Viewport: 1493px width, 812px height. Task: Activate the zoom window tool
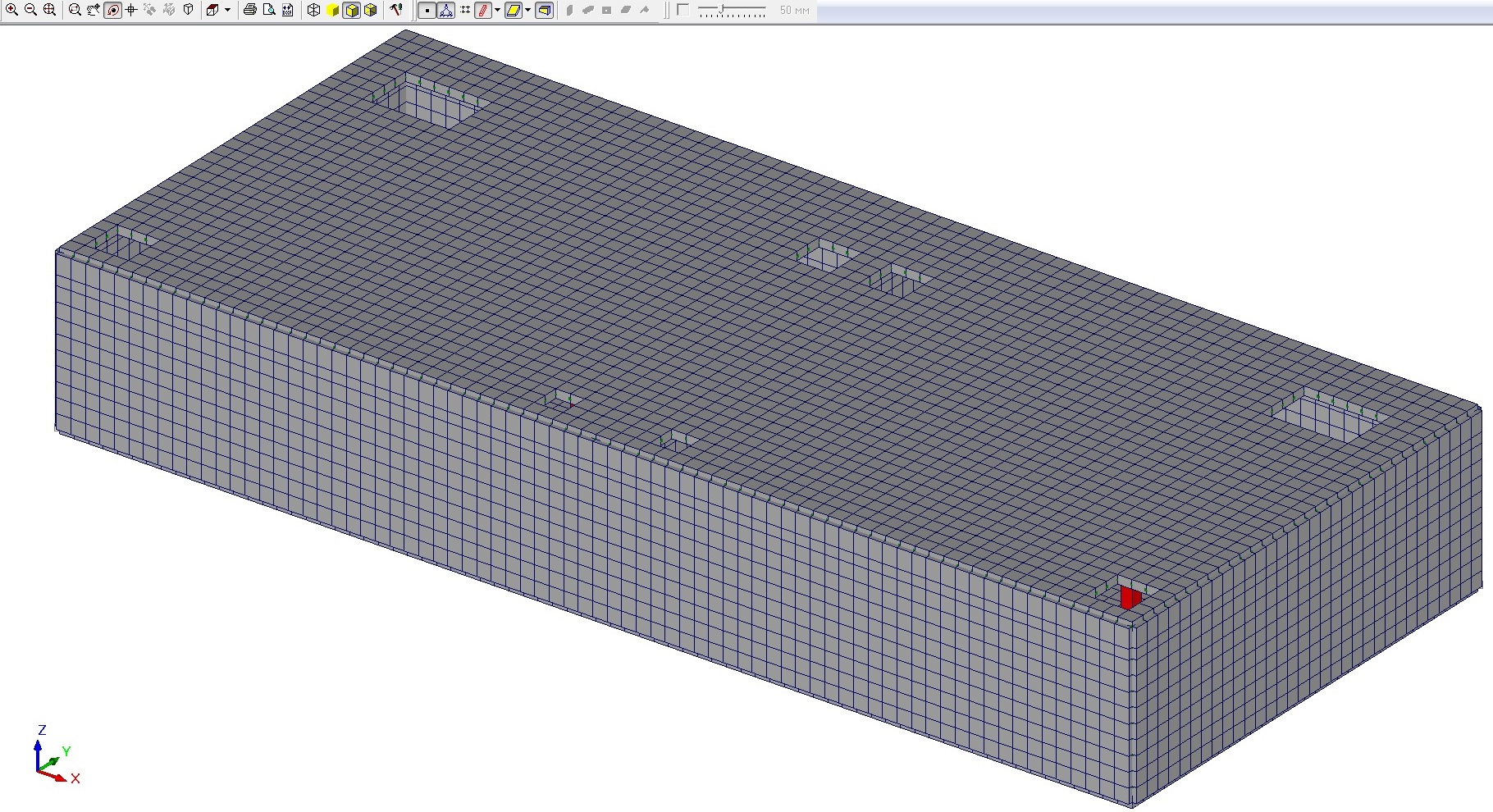[75, 10]
